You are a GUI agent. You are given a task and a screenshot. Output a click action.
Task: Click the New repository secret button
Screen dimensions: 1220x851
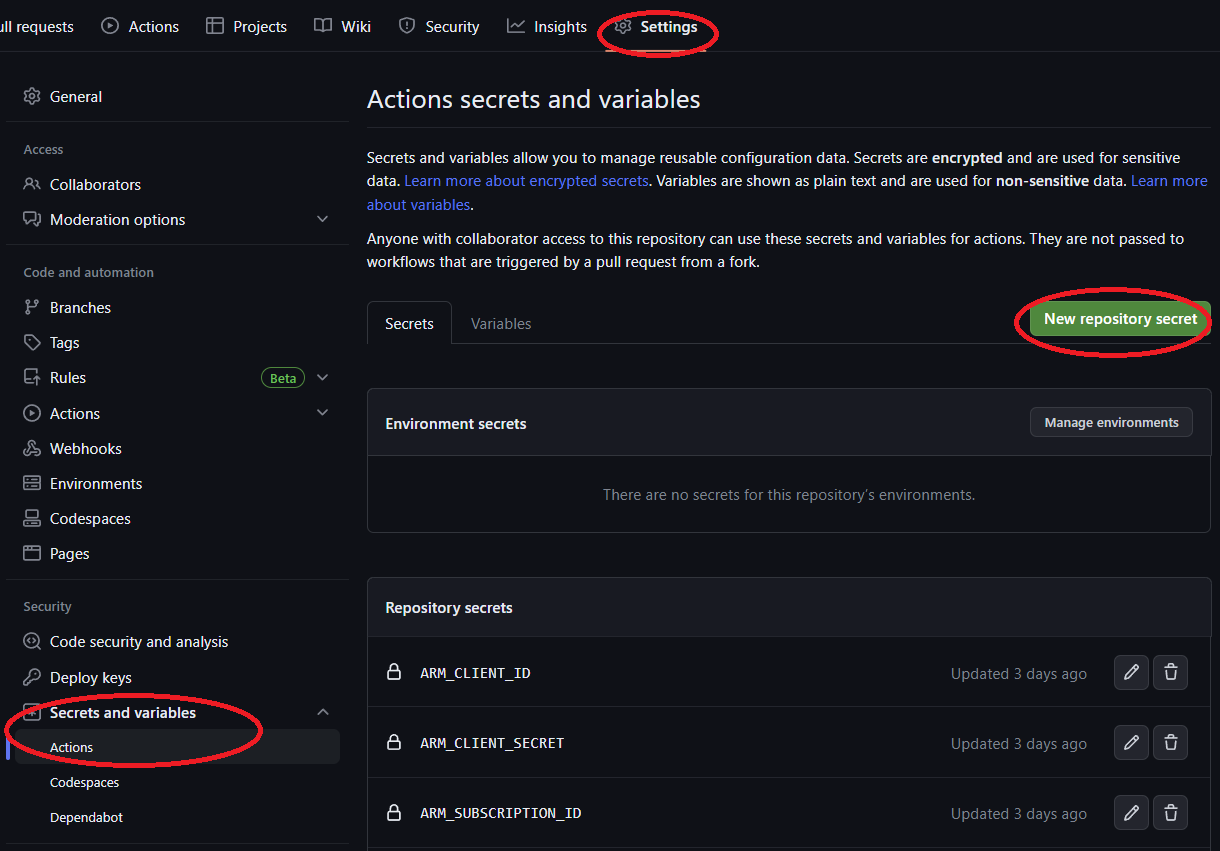(x=1118, y=319)
